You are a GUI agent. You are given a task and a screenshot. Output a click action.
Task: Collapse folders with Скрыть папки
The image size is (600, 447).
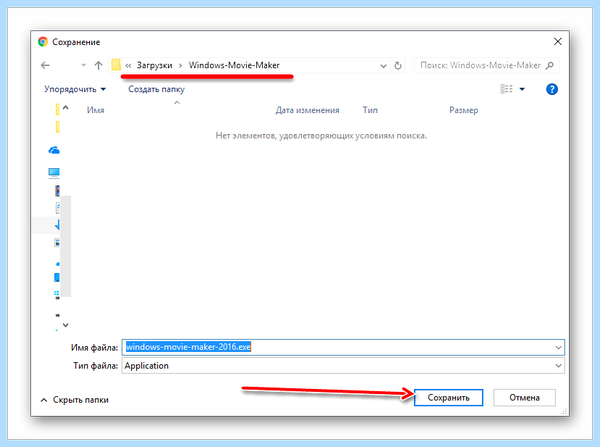click(75, 400)
